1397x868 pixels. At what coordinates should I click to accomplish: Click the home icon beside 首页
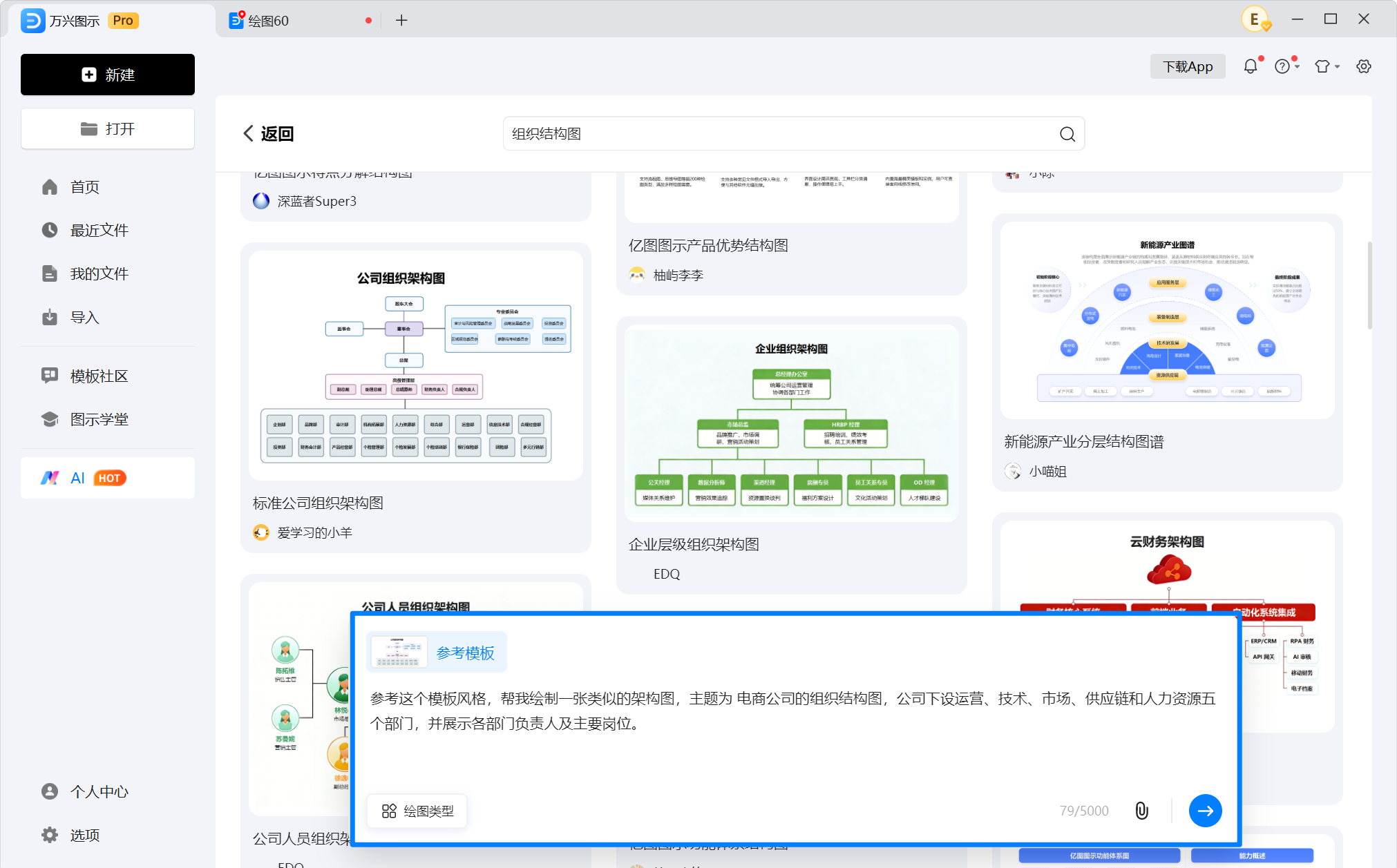point(50,187)
